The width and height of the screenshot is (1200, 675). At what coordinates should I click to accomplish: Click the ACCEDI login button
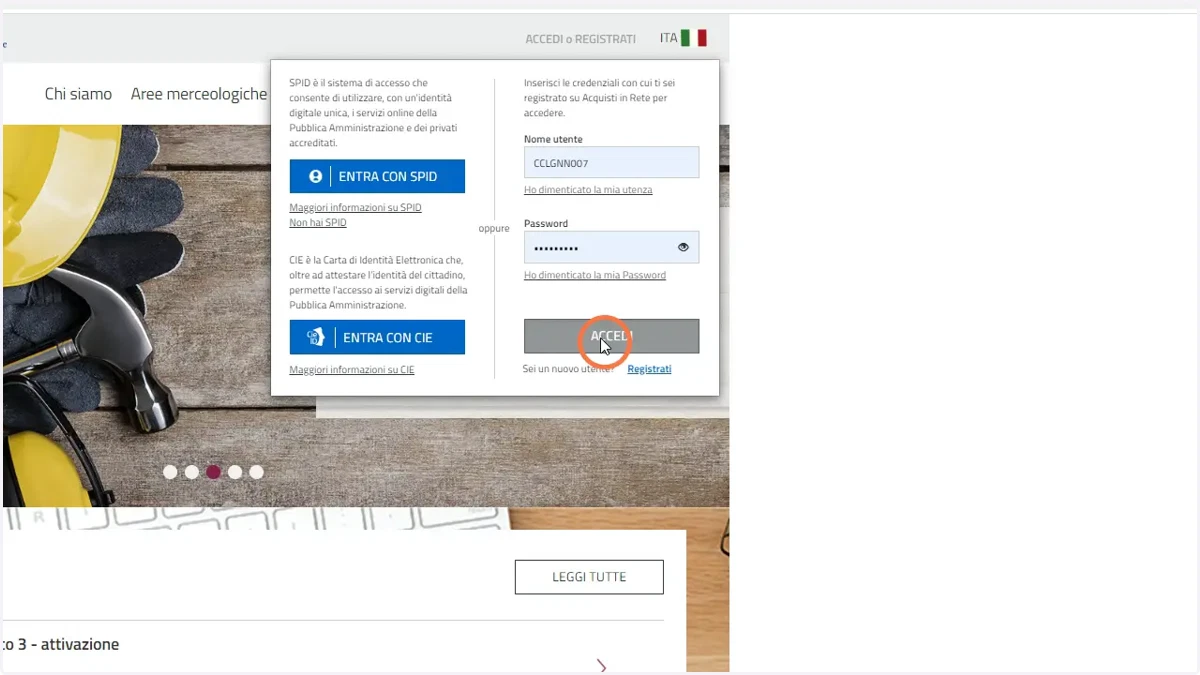(611, 336)
